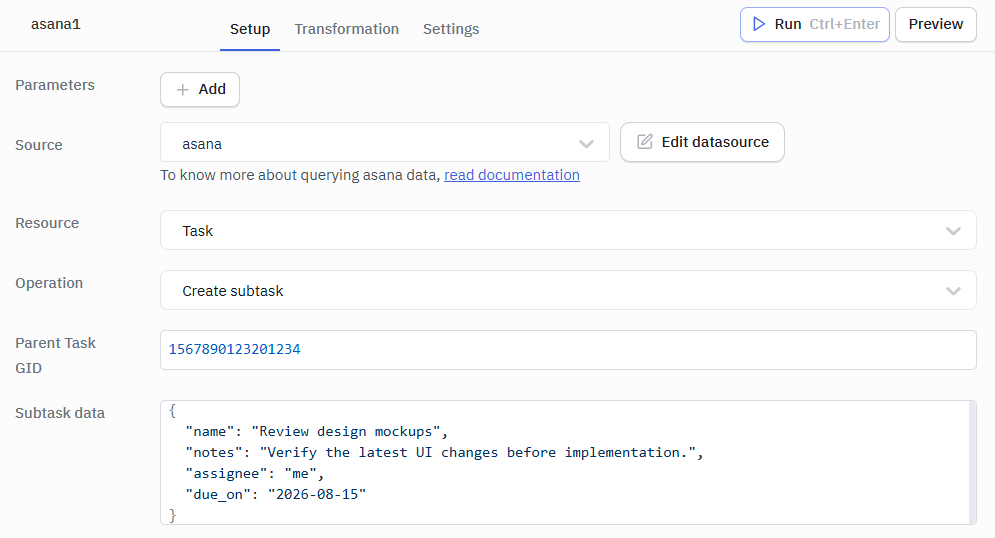This screenshot has width=995, height=538.
Task: Click the "notes" line in Subtask data
Action: (x=444, y=452)
